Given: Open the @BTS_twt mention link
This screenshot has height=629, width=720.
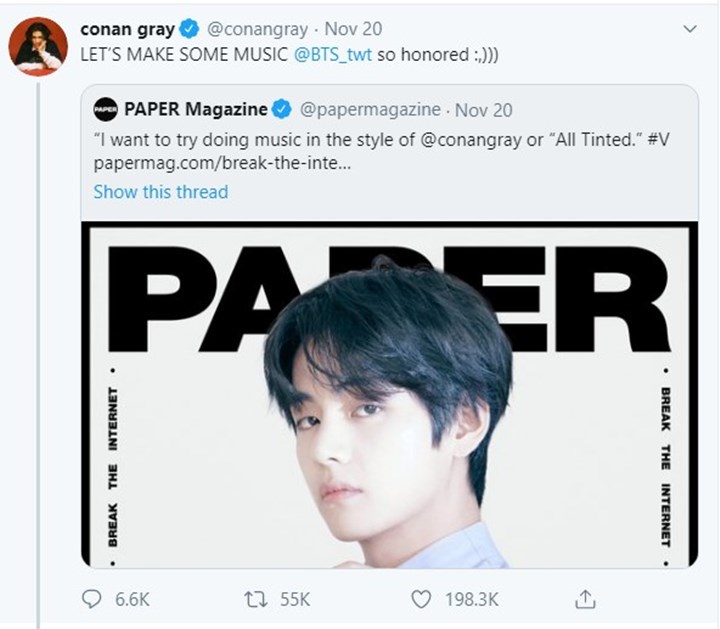Looking at the screenshot, I should (x=333, y=54).
